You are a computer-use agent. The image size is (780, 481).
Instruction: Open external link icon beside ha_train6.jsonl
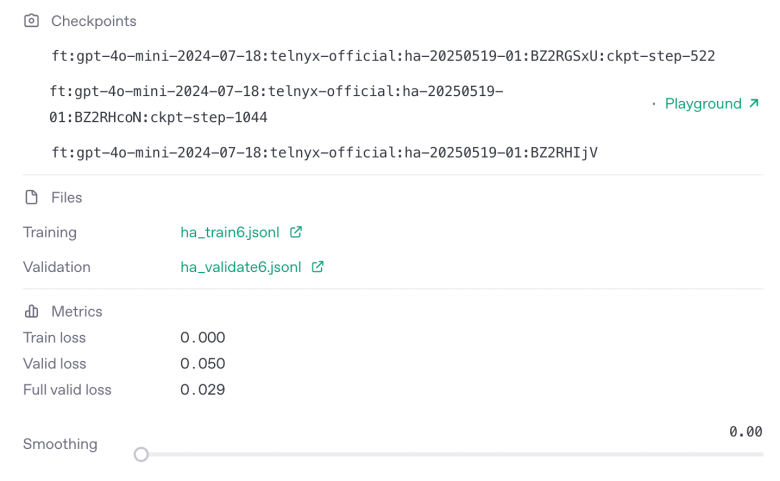(x=296, y=232)
